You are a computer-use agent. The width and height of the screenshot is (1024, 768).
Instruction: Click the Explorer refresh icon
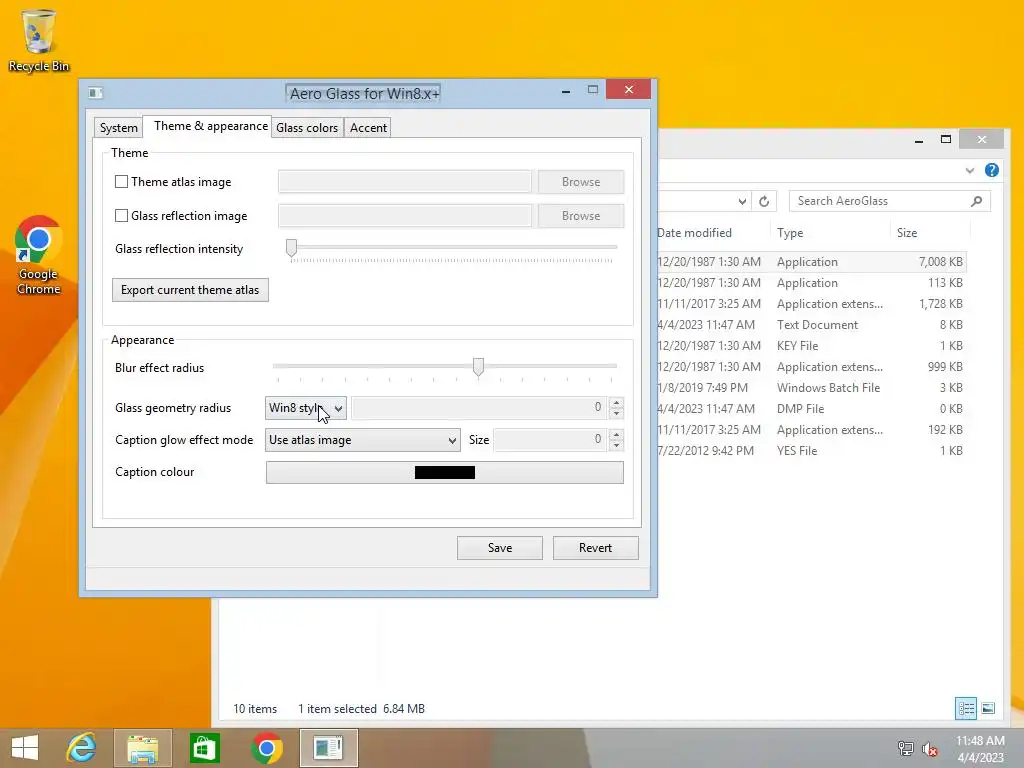[764, 201]
